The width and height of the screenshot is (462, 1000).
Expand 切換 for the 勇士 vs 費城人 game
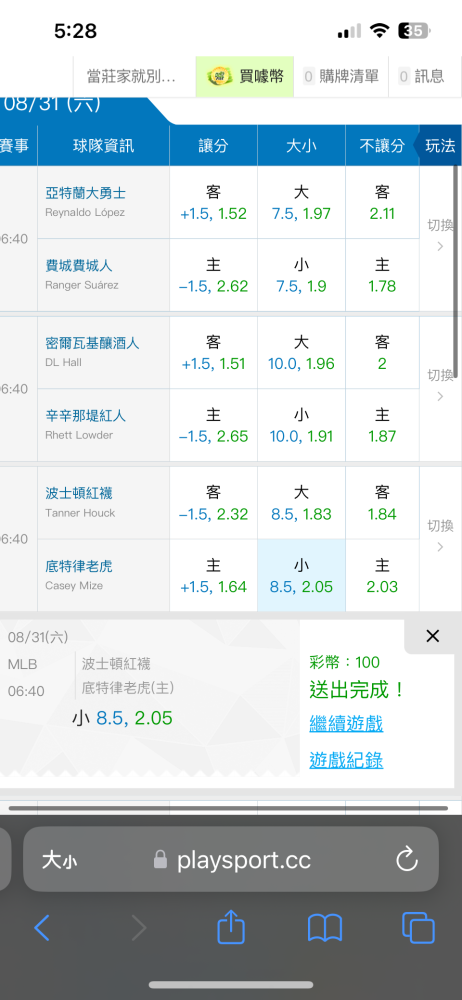[440, 235]
